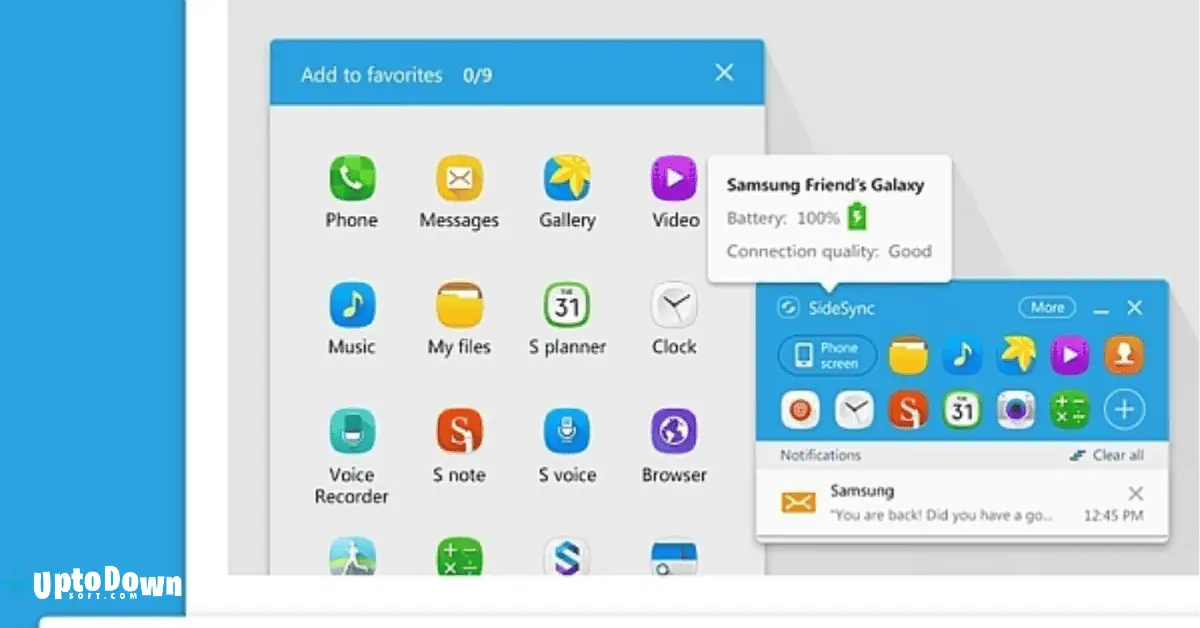Open the Phone screen button in SideSync

point(826,355)
